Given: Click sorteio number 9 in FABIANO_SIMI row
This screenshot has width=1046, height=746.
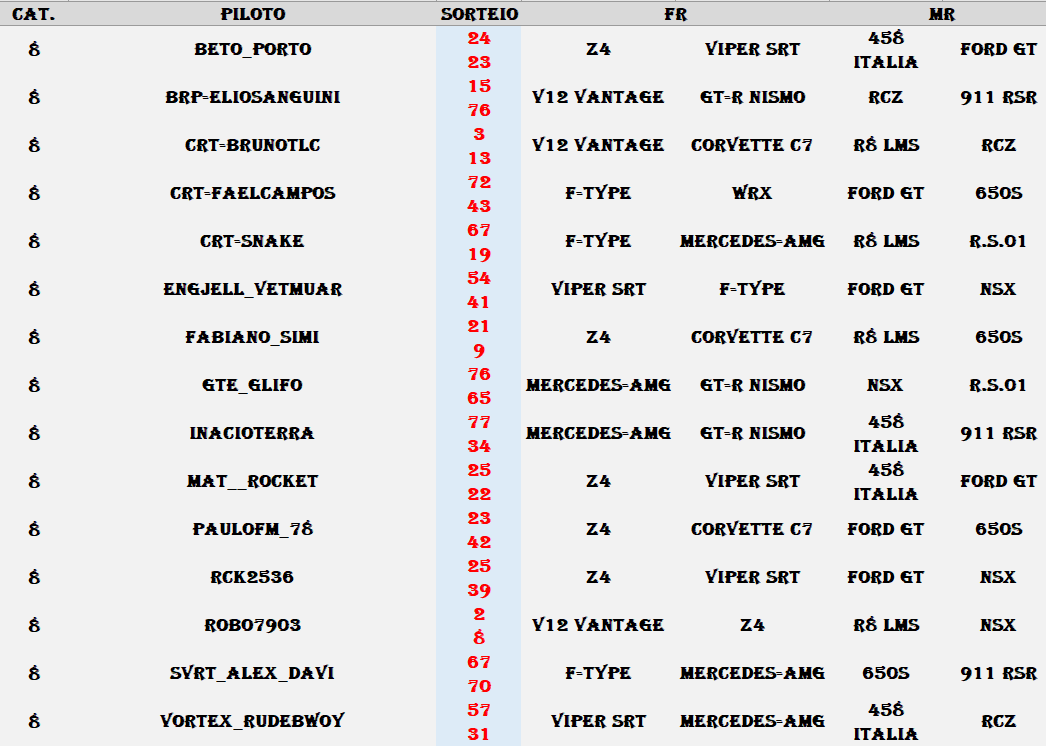Looking at the screenshot, I should tap(479, 350).
